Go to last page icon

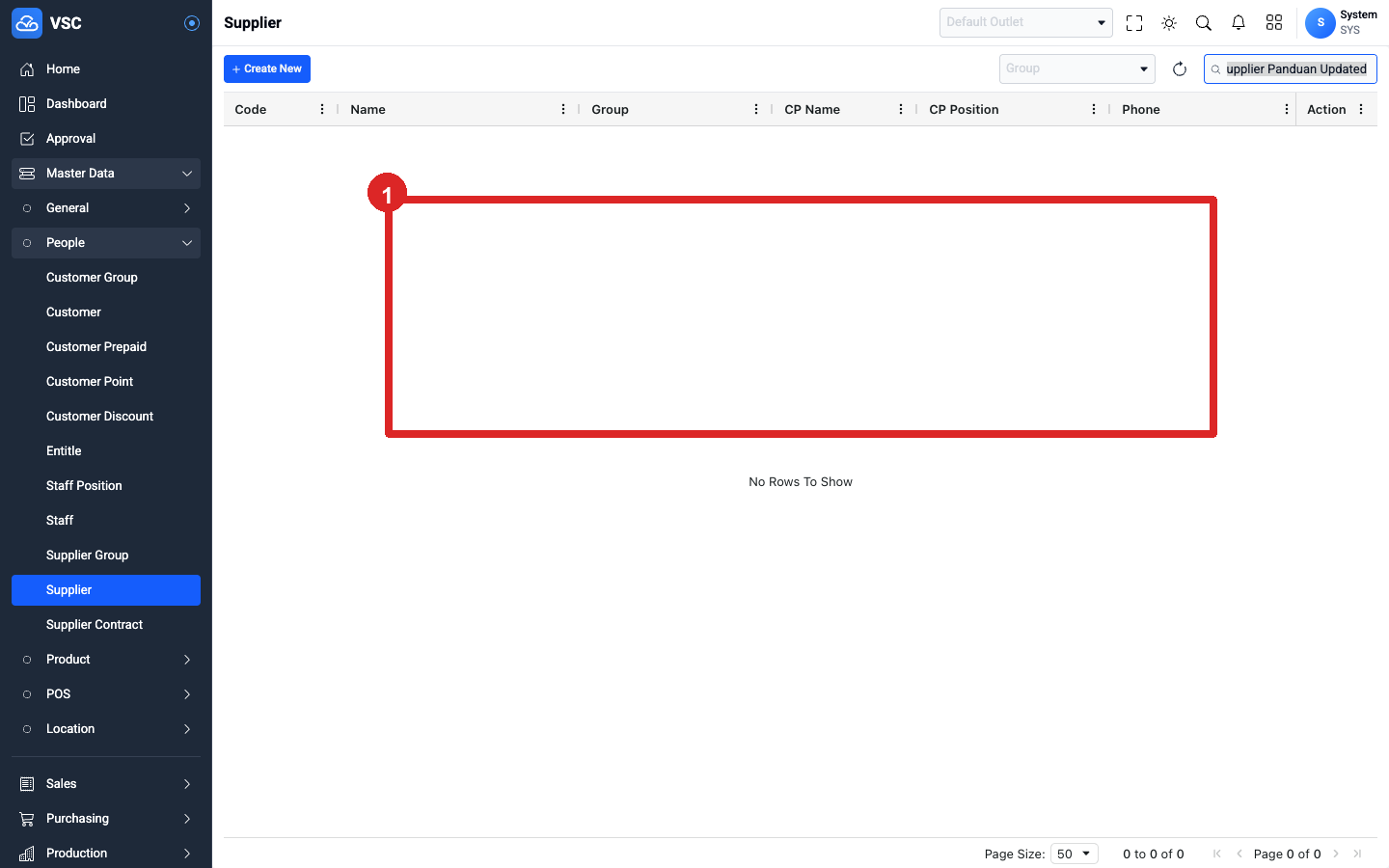click(x=1358, y=854)
